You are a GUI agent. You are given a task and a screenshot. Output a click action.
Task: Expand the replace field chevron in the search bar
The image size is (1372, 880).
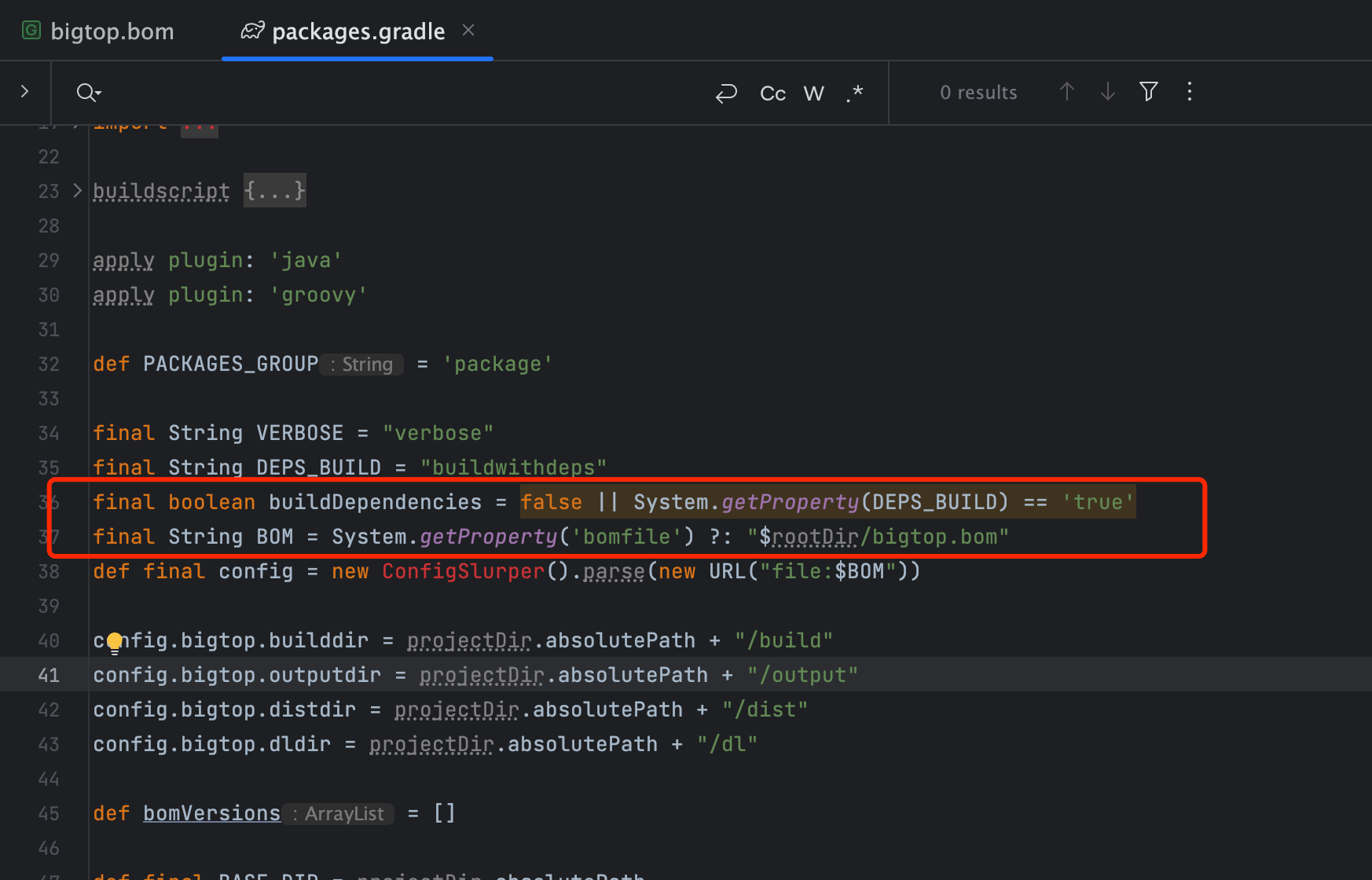pos(24,92)
